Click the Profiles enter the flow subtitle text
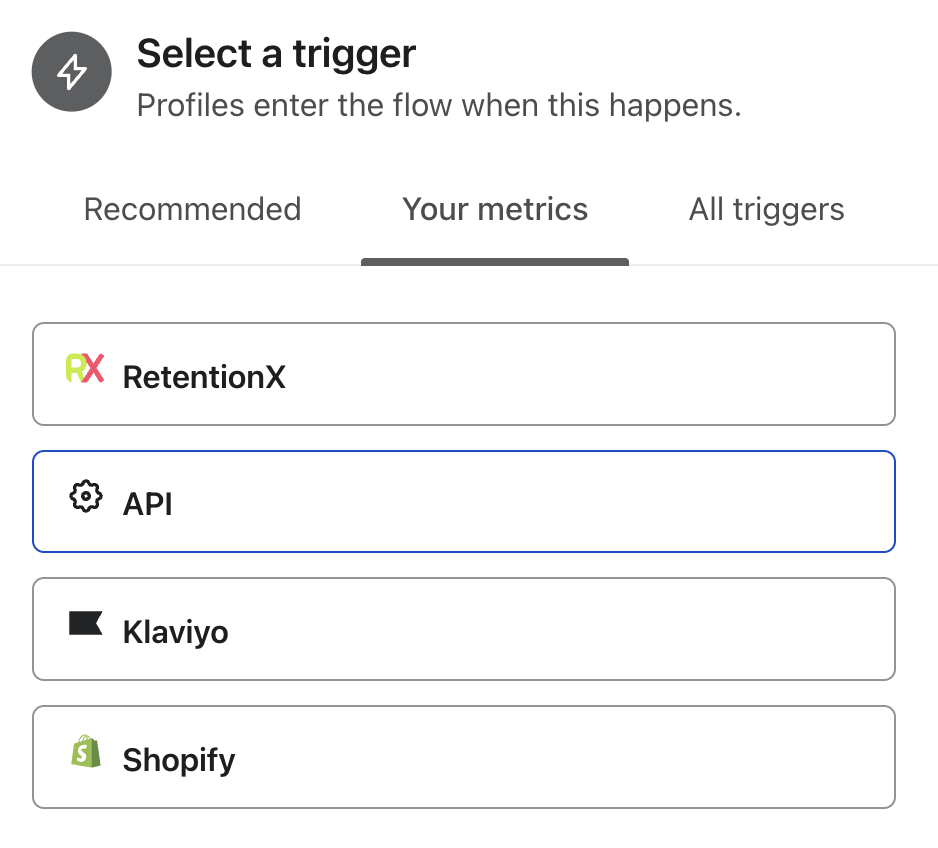The image size is (938, 848). pyautogui.click(x=438, y=105)
